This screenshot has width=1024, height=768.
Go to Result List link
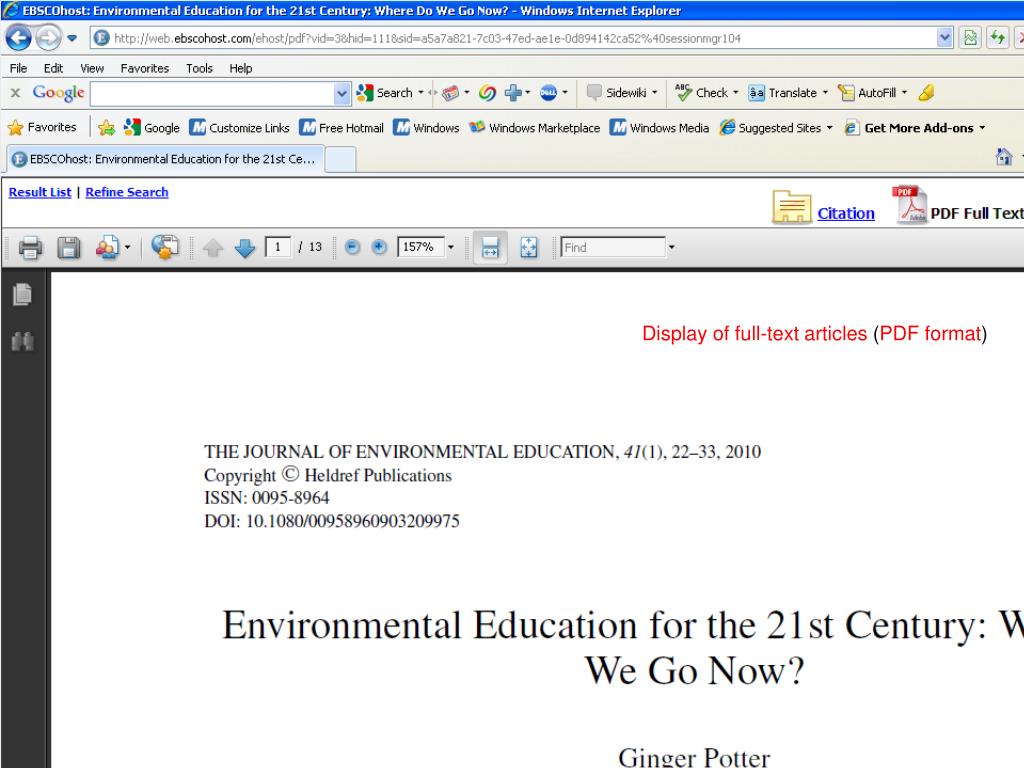(x=40, y=192)
